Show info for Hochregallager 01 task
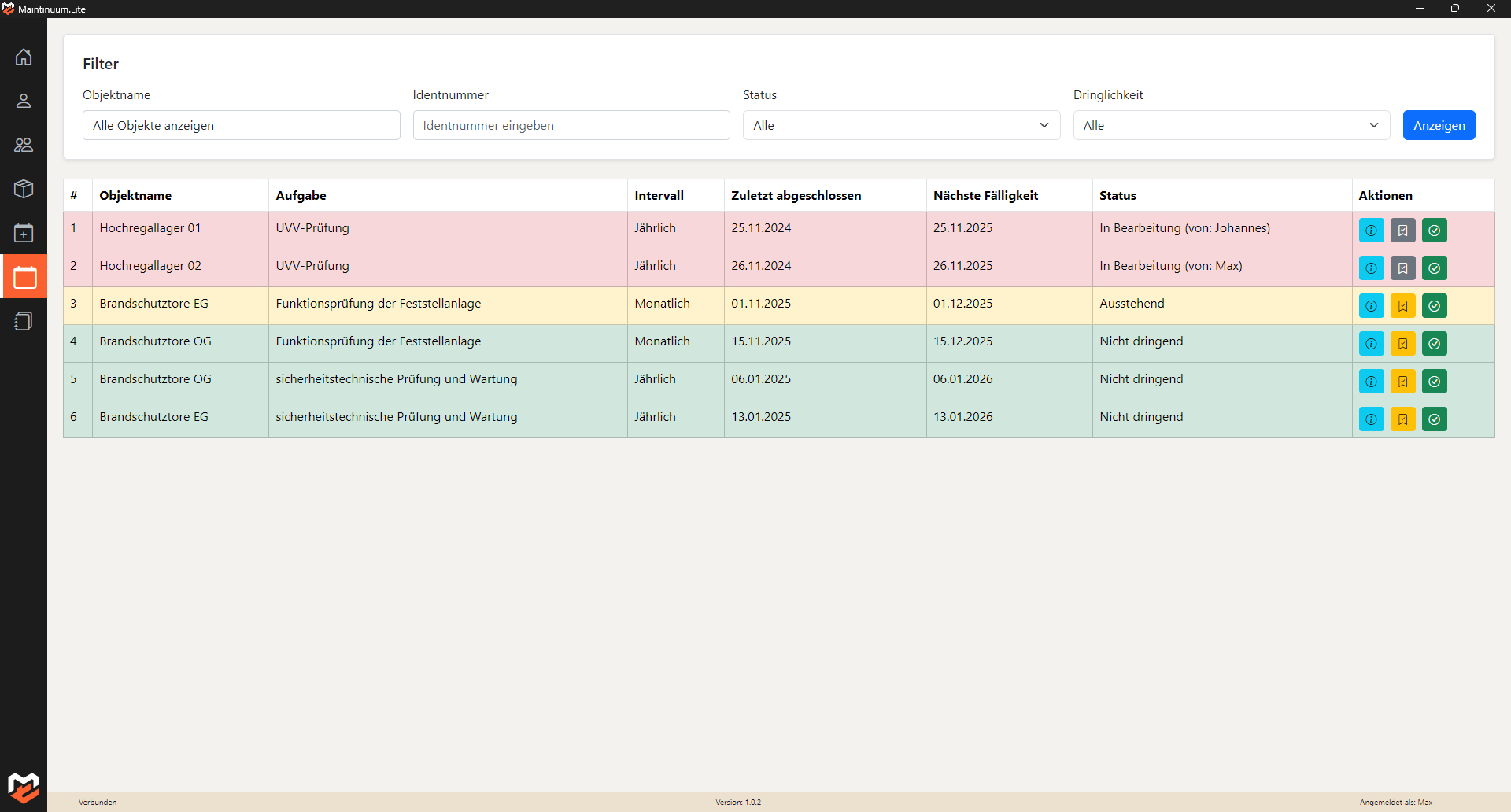The height and width of the screenshot is (812, 1511). (1371, 231)
